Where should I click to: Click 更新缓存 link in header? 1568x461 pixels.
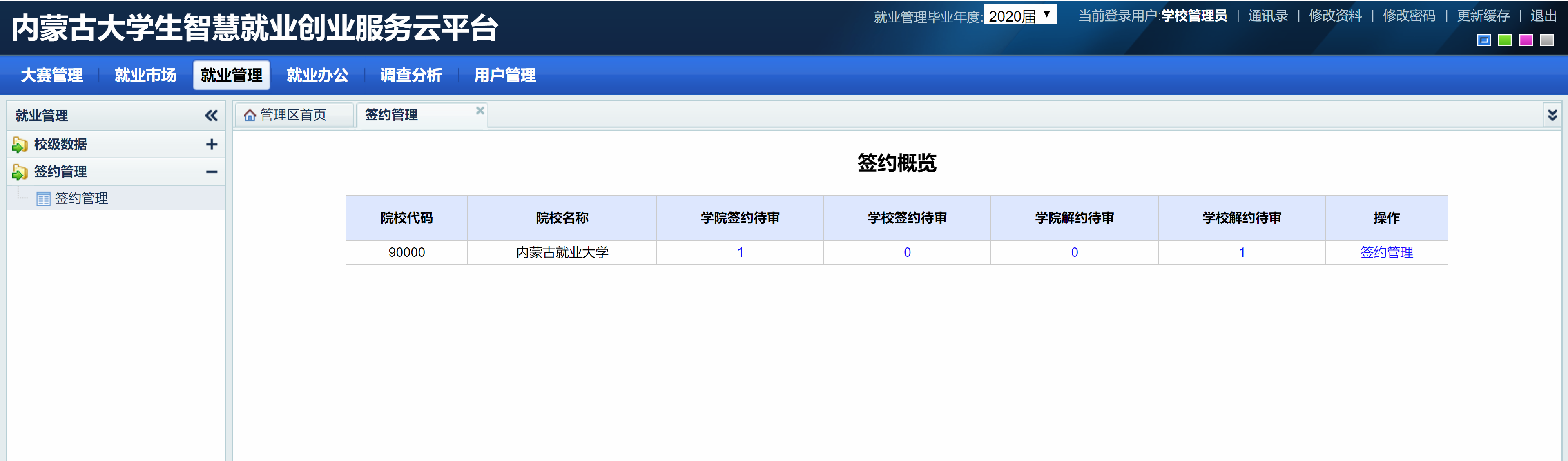coord(1483,16)
